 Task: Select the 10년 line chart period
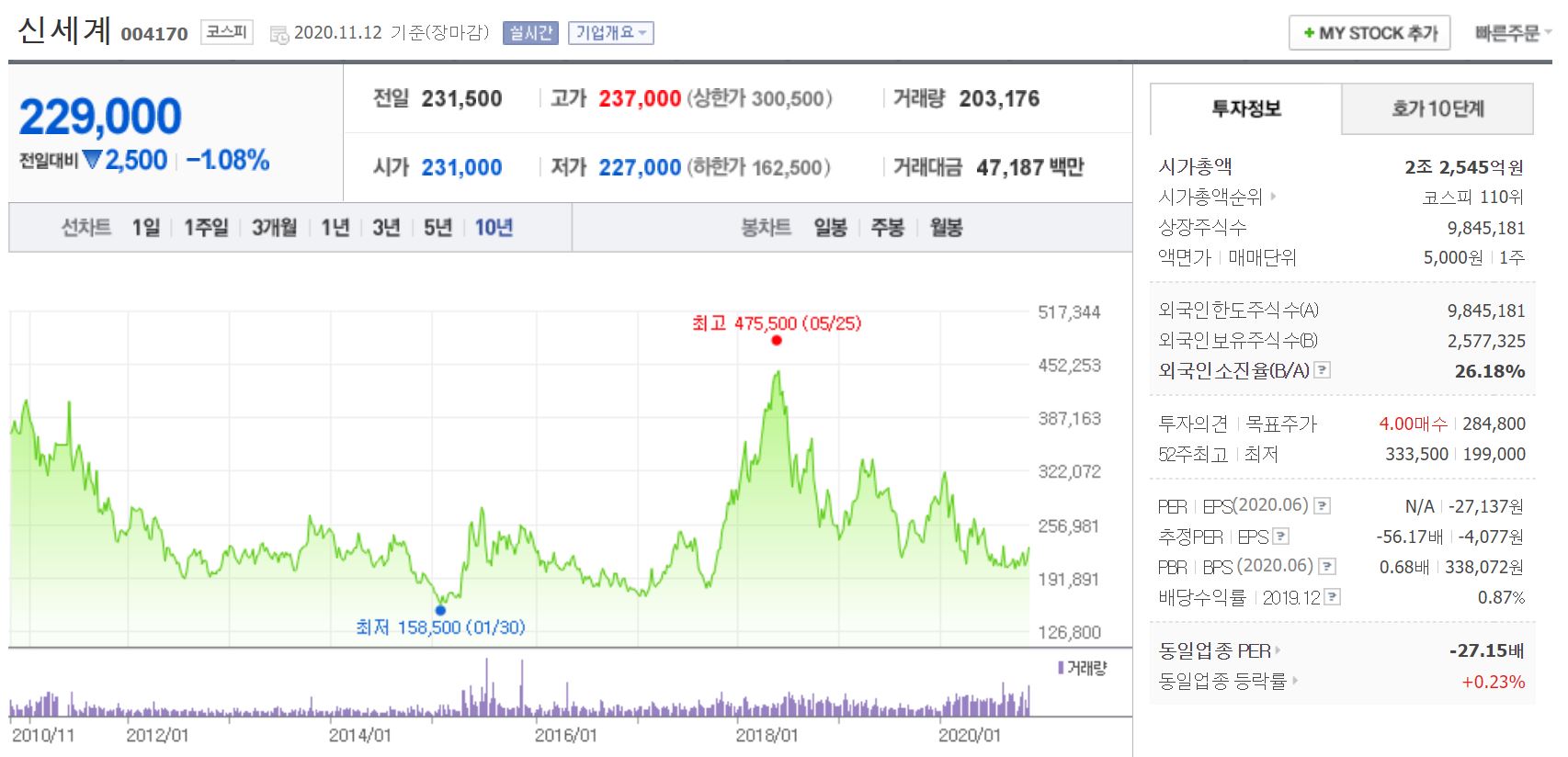494,228
